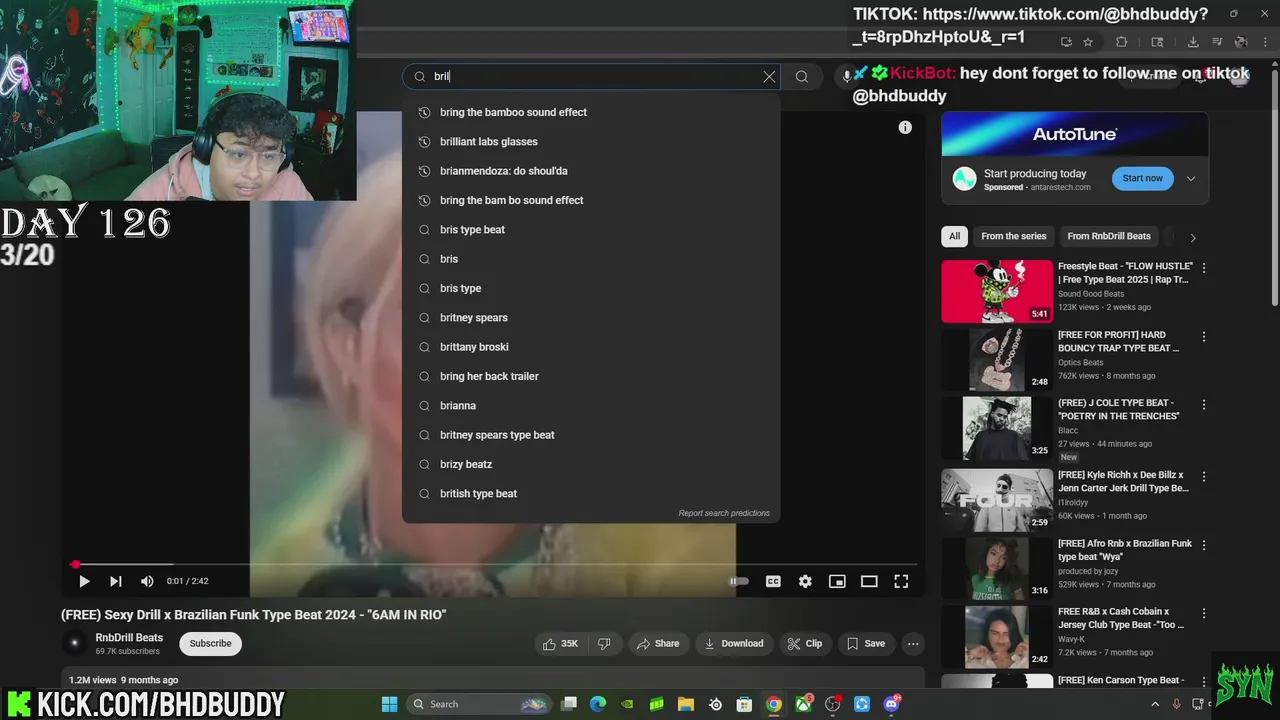Clear the search box text
1280x720 pixels.
click(769, 76)
